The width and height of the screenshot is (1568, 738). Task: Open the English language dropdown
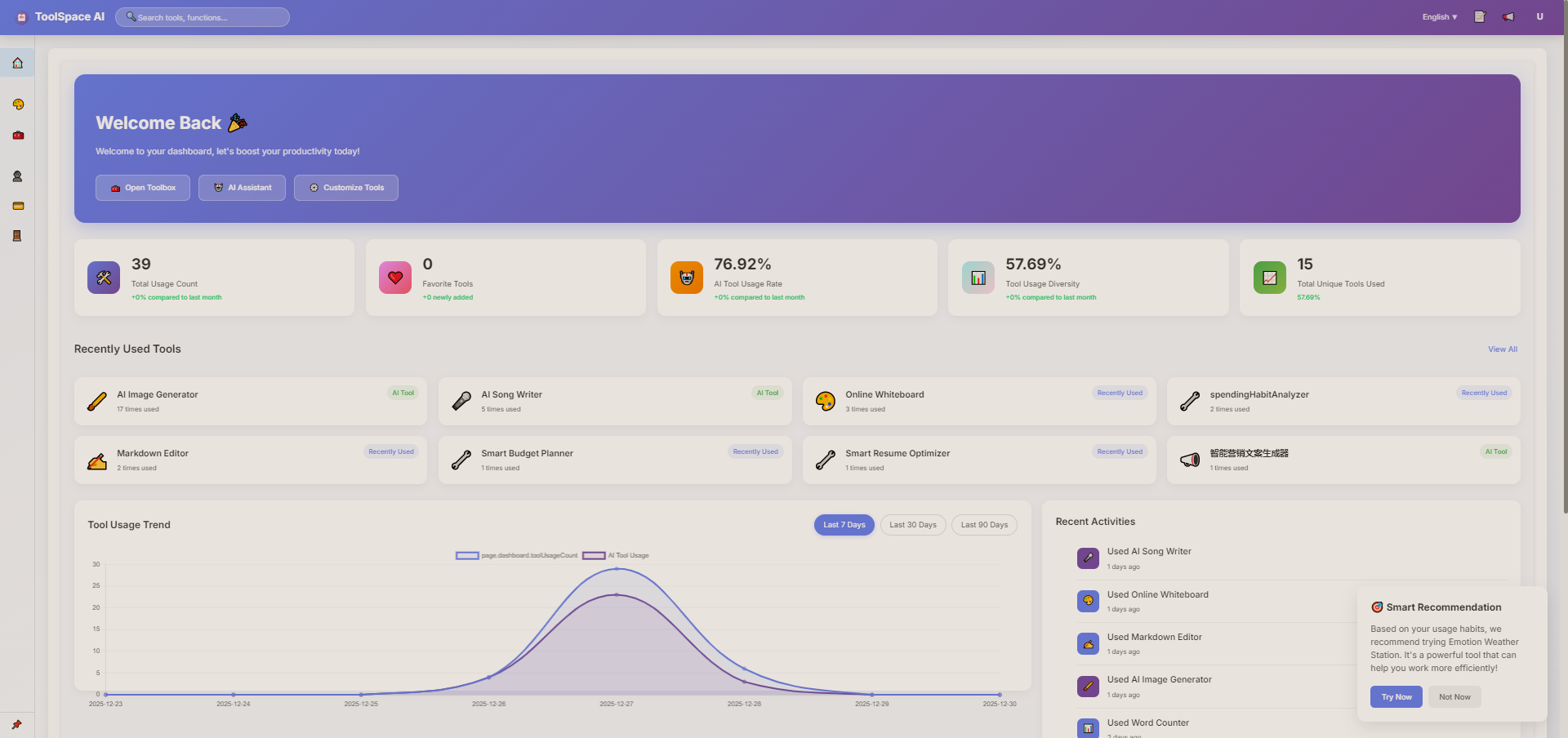click(x=1439, y=16)
